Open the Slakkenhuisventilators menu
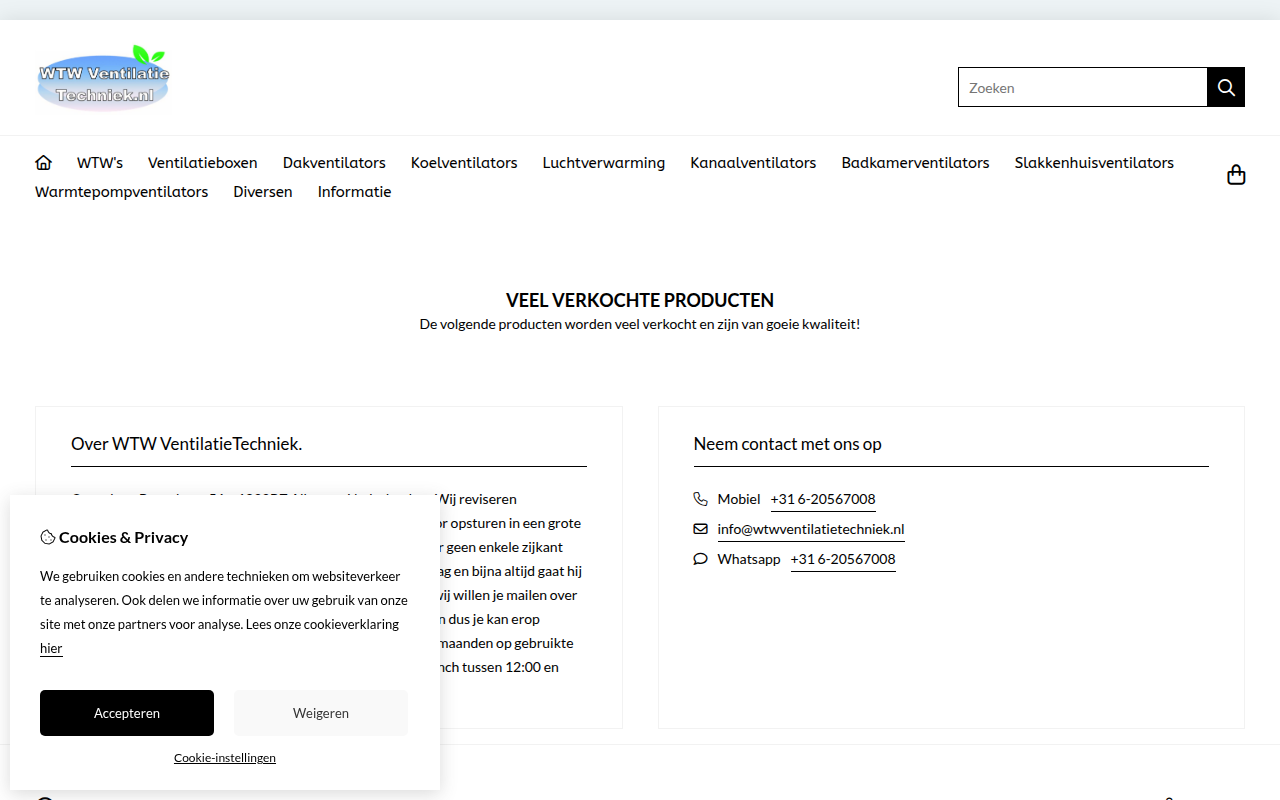Viewport: 1280px width, 800px height. point(1094,162)
